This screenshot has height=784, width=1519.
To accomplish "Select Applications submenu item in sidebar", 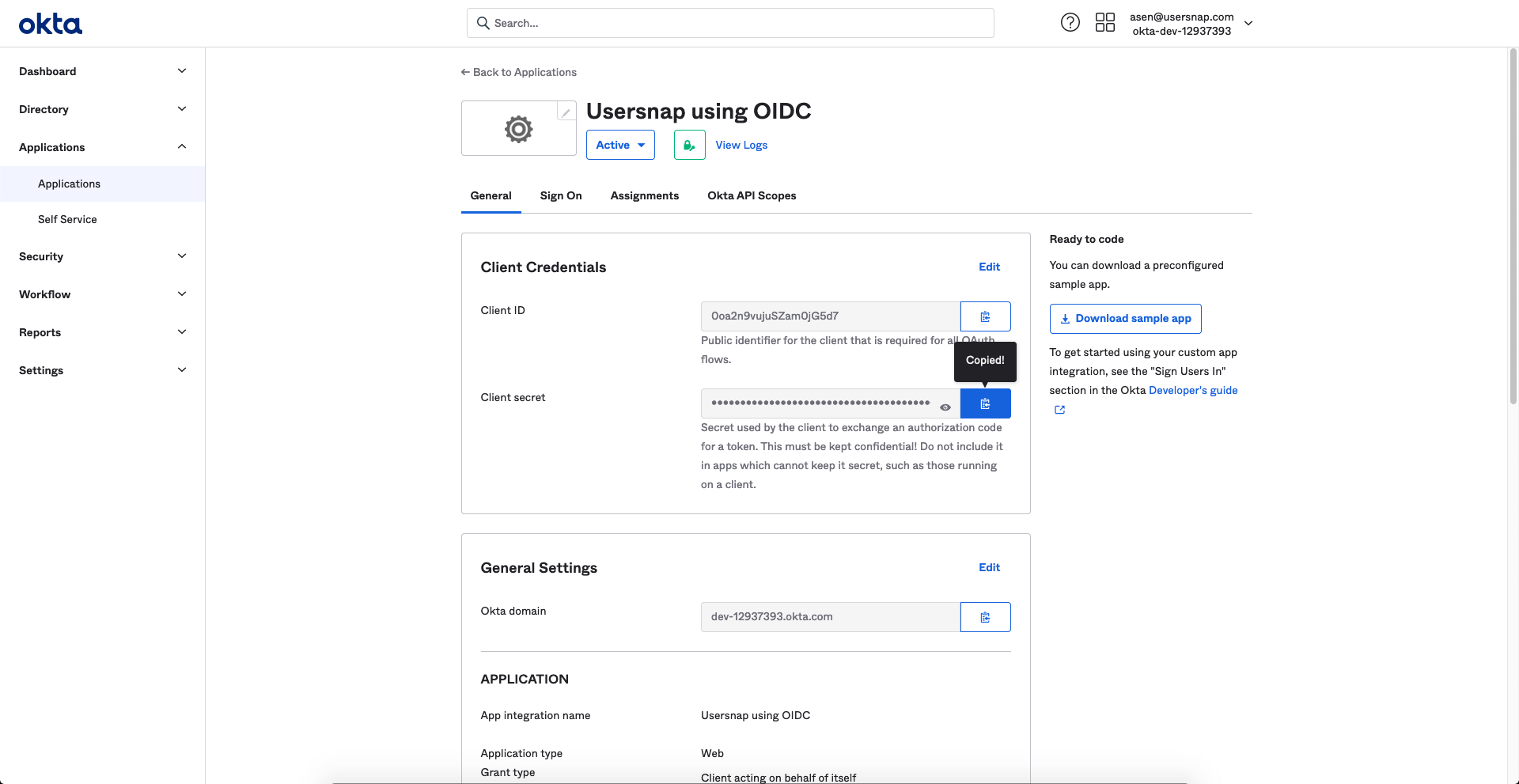I will 103,184.
